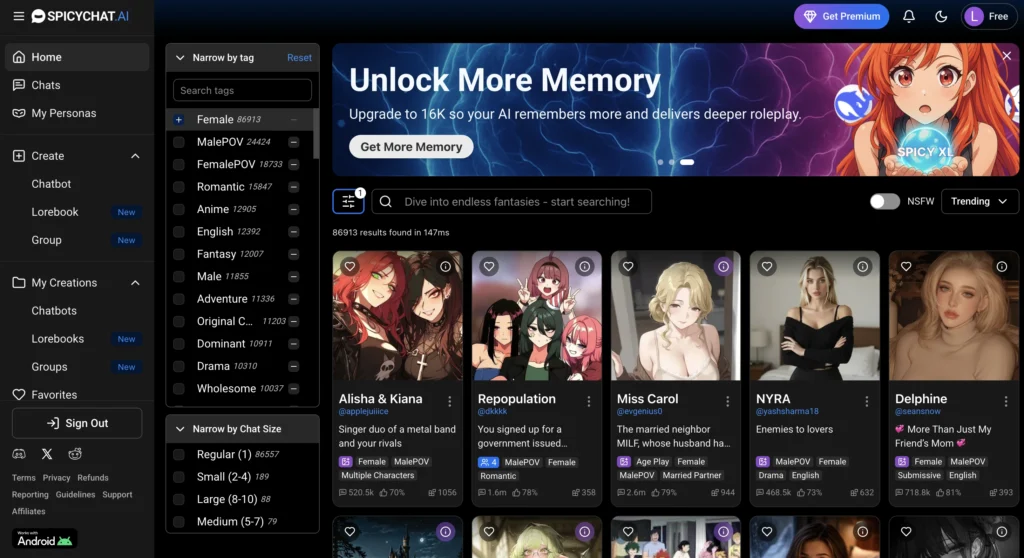Check the MalePOV tag checkbox
Screen dimensions: 1024x558
point(179,142)
